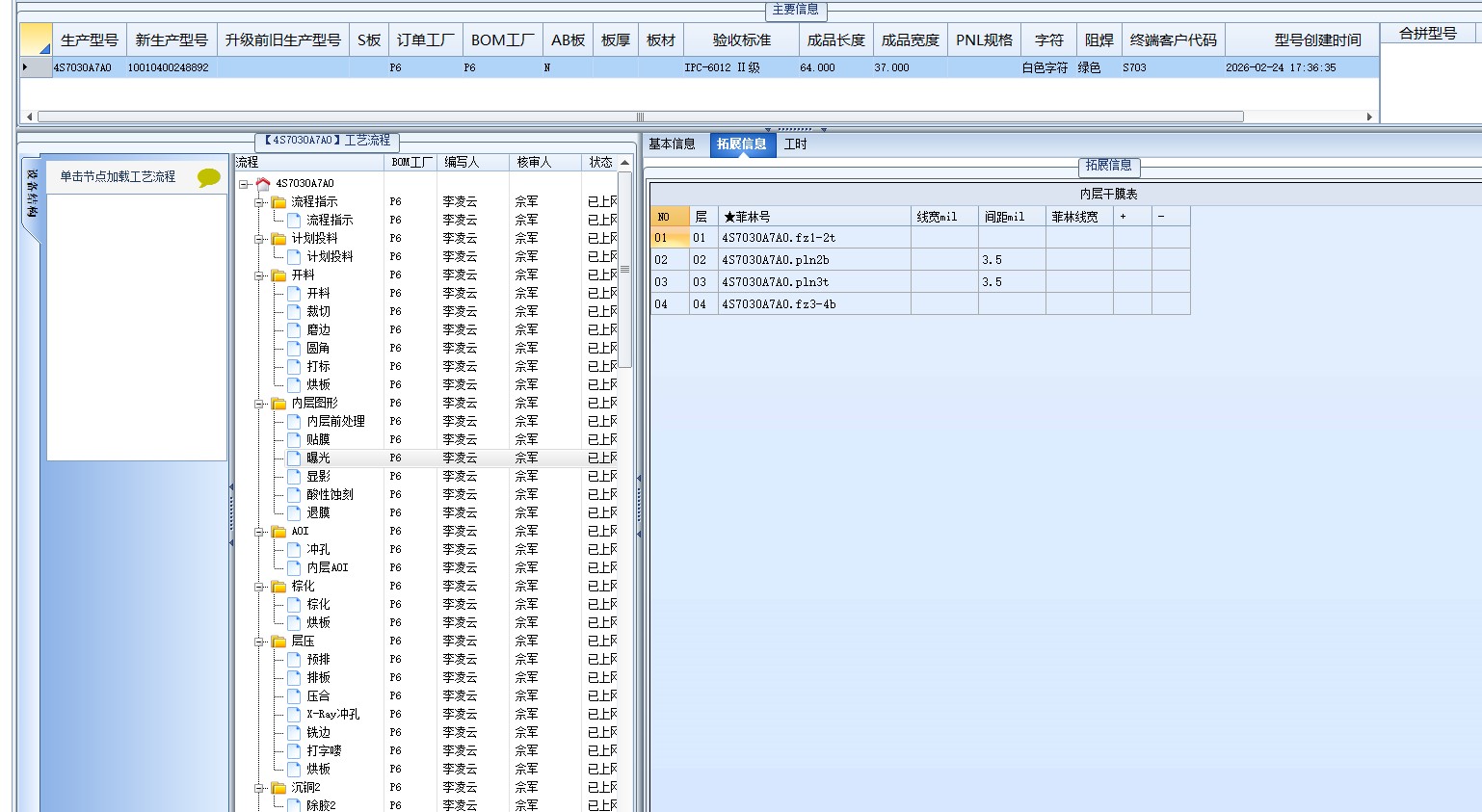Click the ★菲林号 column header
This screenshot has width=1482, height=812.
pyautogui.click(x=814, y=217)
